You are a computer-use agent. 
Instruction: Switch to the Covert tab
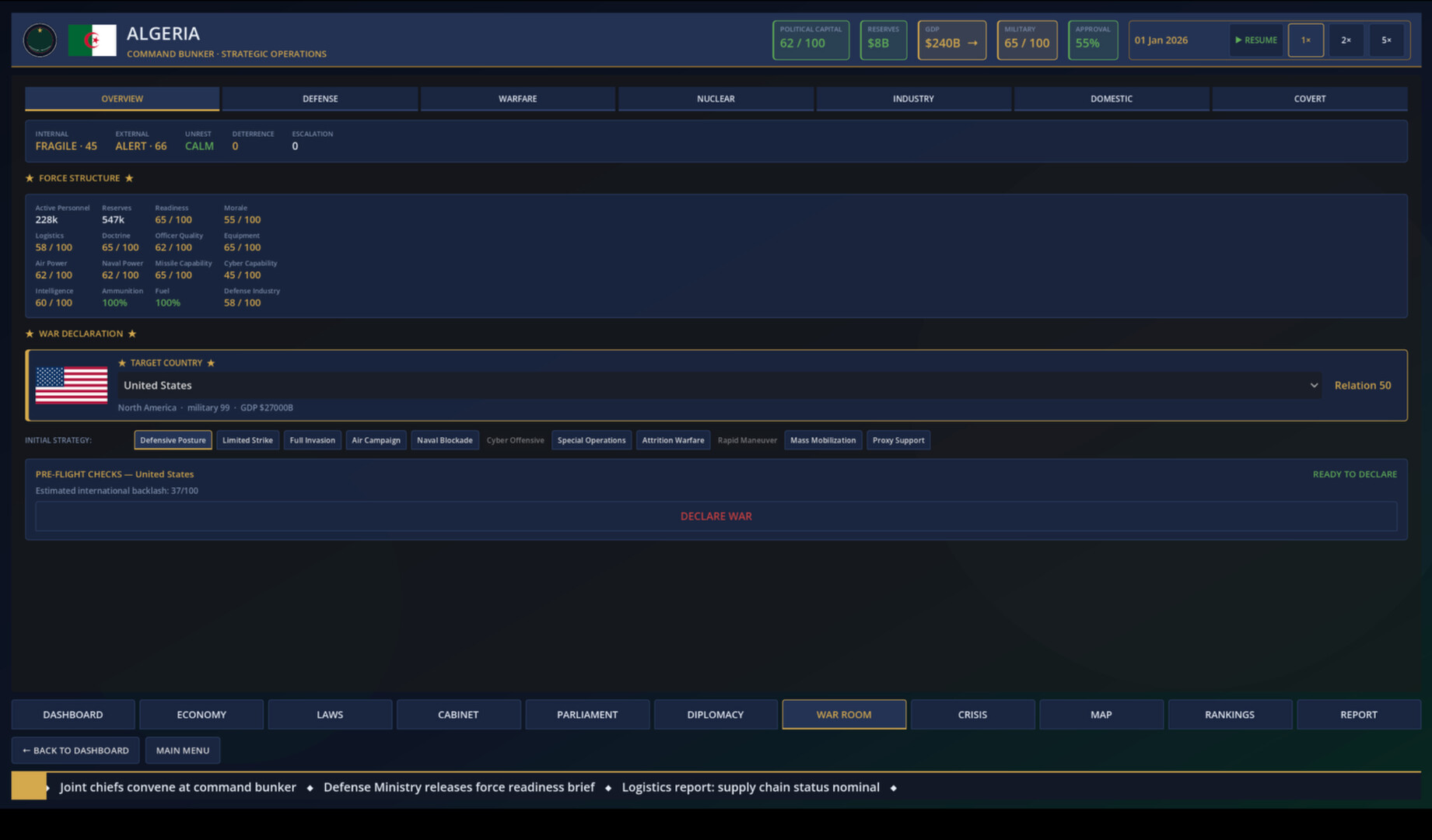1309,99
